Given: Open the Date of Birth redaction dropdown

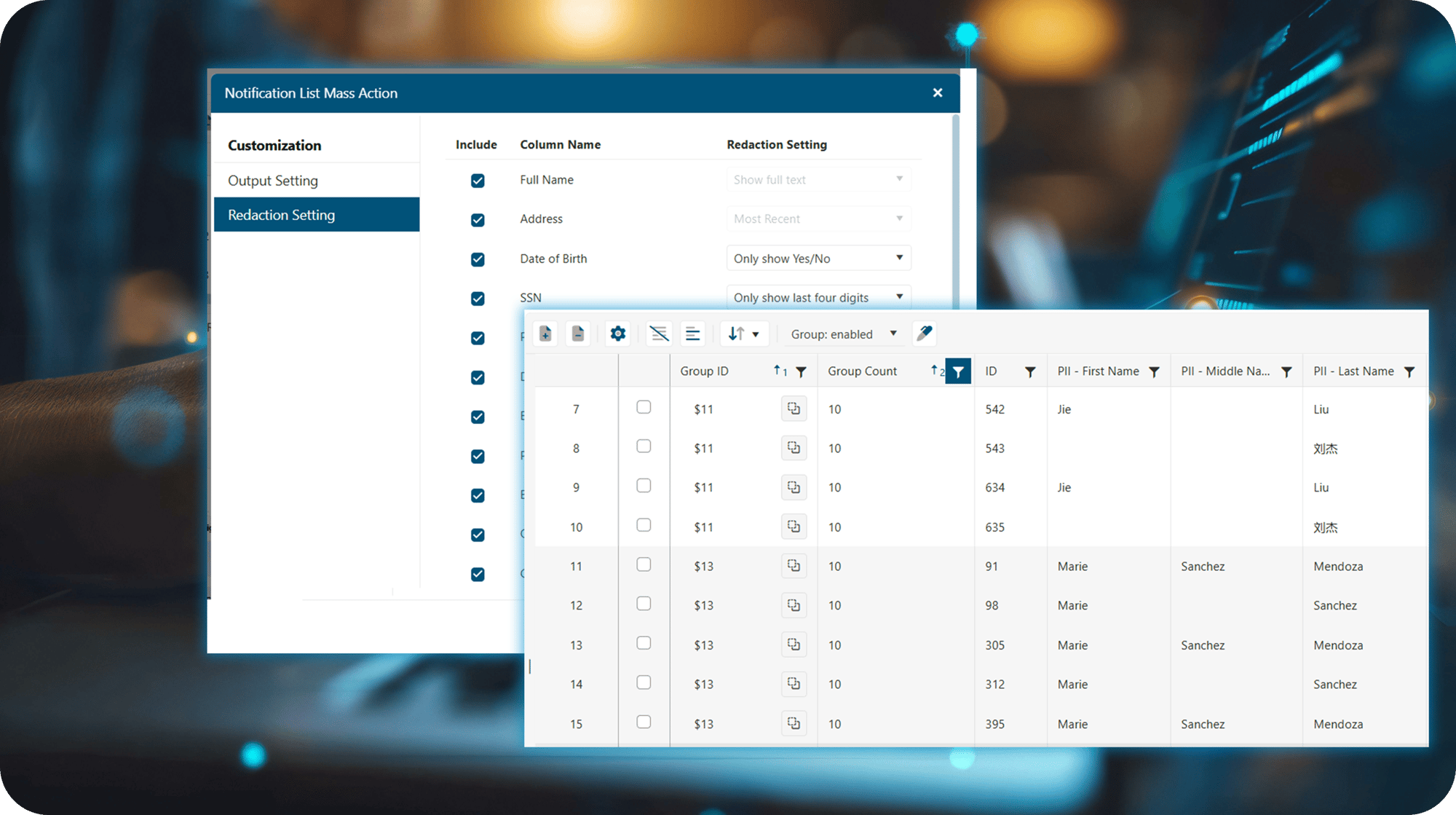Looking at the screenshot, I should [x=818, y=258].
